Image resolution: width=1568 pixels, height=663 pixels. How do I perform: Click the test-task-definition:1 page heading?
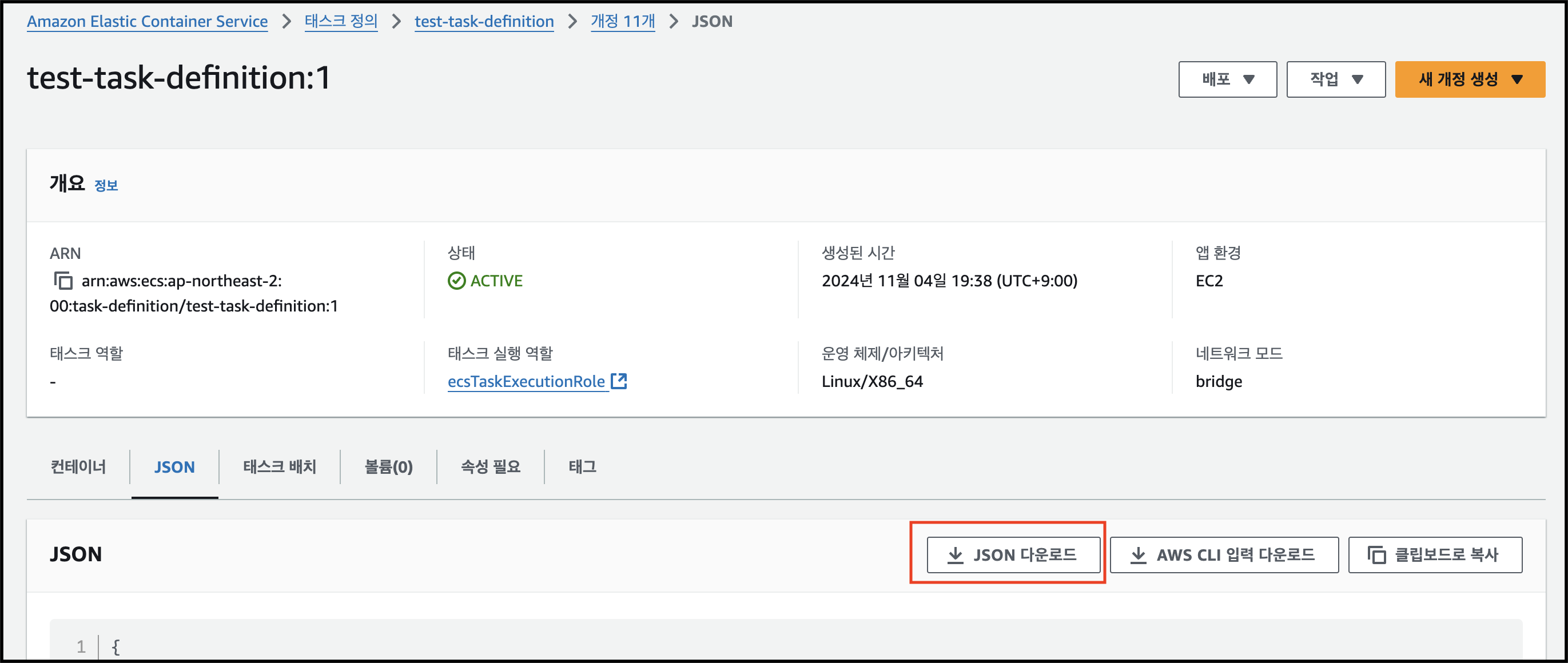pos(179,78)
